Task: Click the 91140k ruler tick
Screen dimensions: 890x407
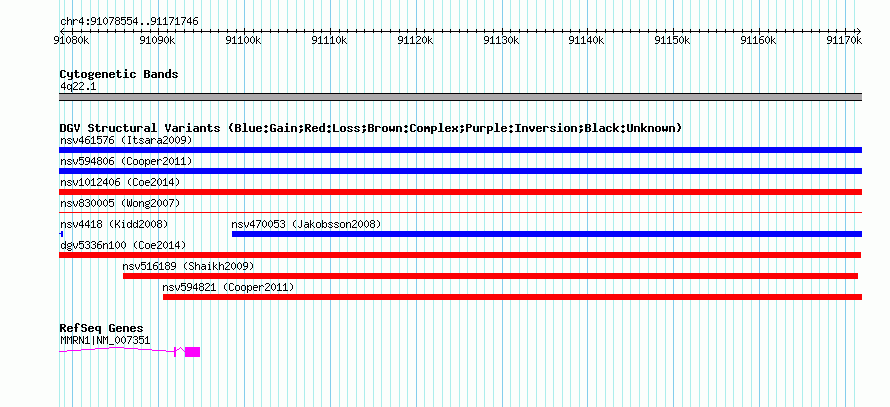Action: tap(587, 40)
